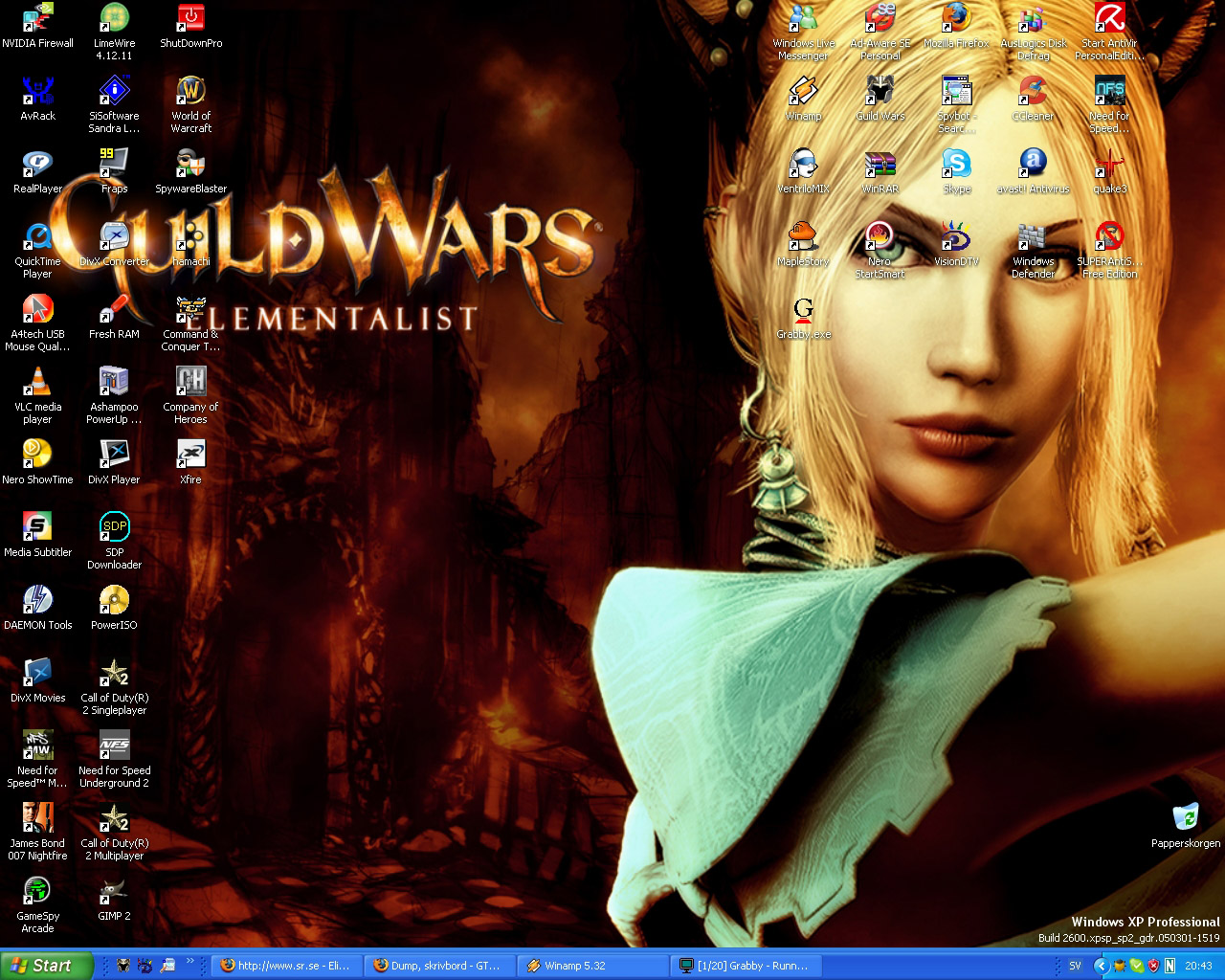Expand Quick Launch overflow chevron
The width and height of the screenshot is (1225, 980).
click(x=189, y=961)
